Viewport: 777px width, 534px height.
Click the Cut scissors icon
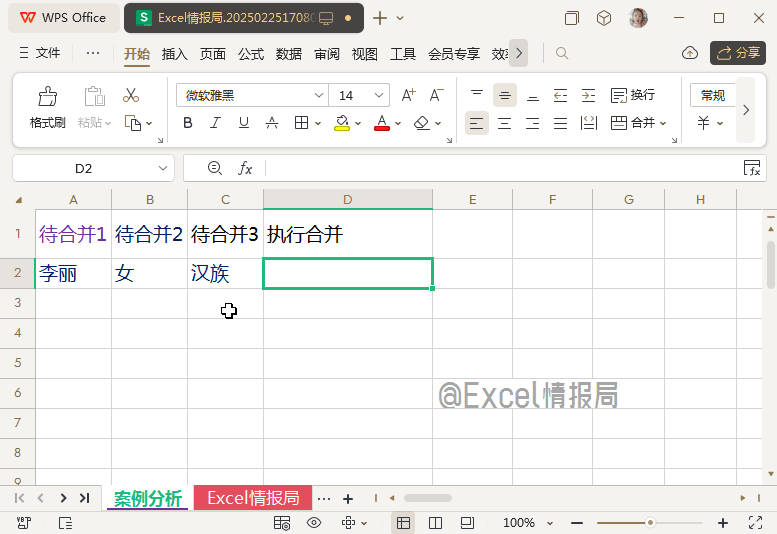click(x=131, y=96)
